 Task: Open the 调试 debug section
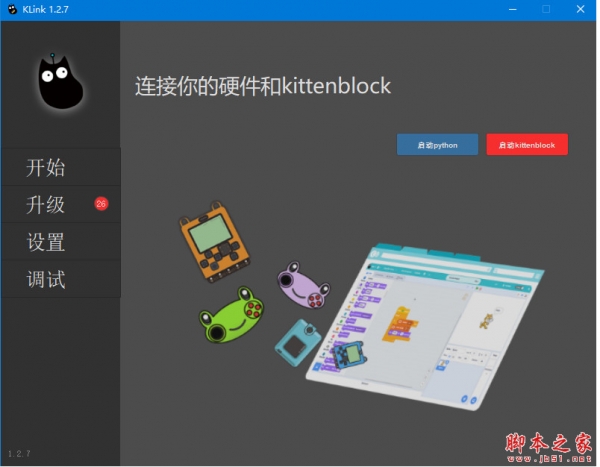click(x=60, y=279)
